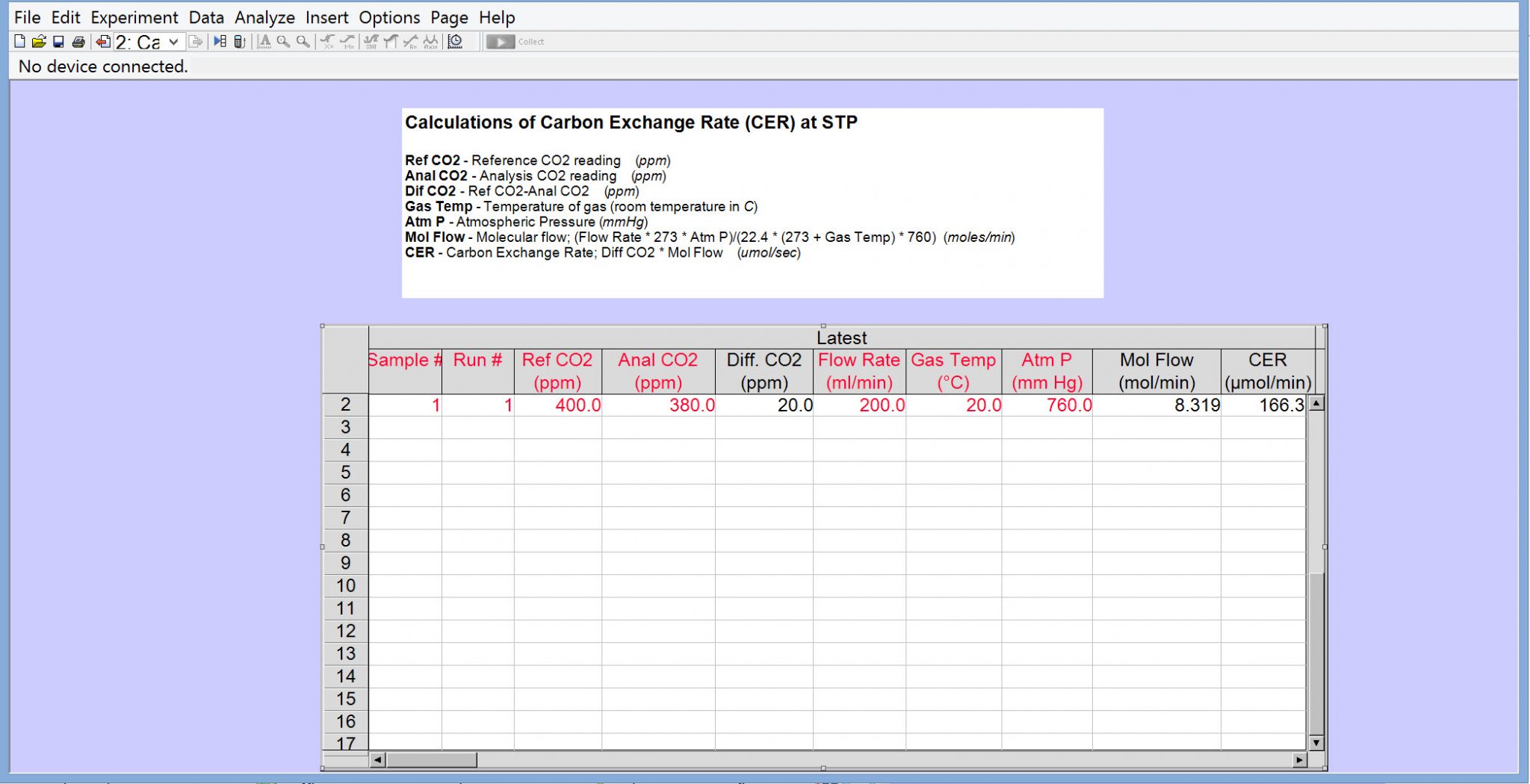The image size is (1530, 784).
Task: Click the Print icon
Action: pyautogui.click(x=78, y=42)
